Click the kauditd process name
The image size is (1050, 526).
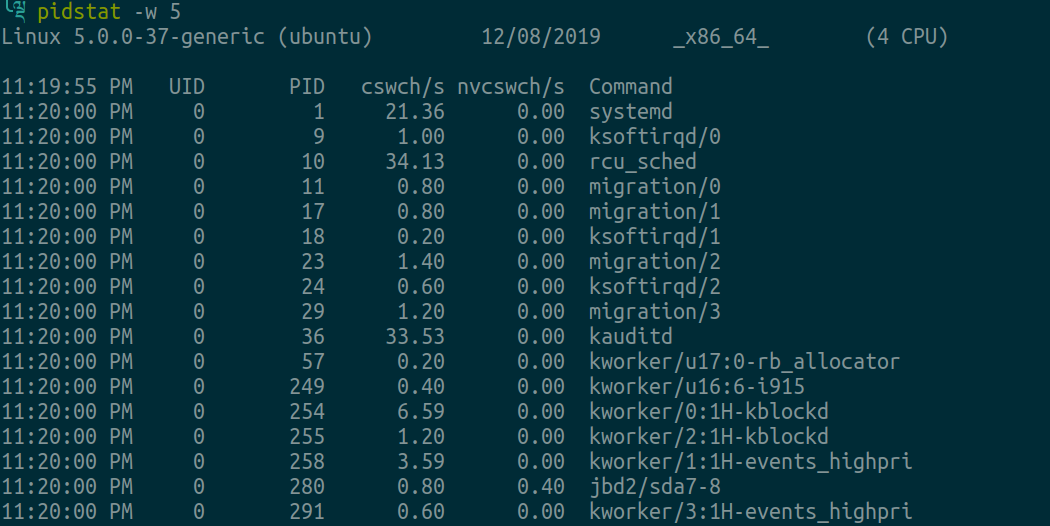point(630,336)
